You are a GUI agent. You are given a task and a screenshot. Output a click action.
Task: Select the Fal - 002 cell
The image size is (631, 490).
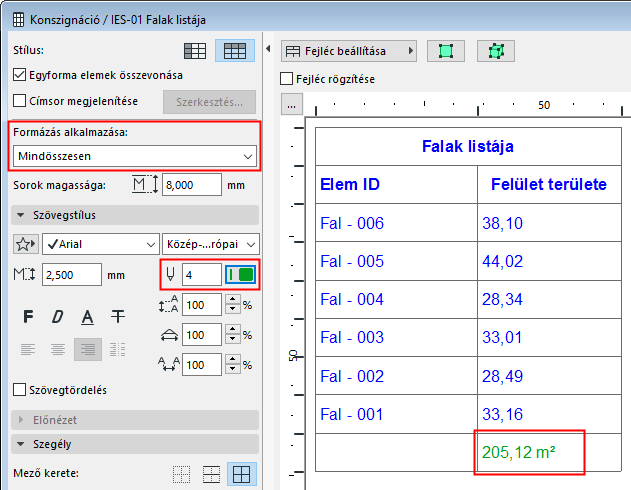396,376
